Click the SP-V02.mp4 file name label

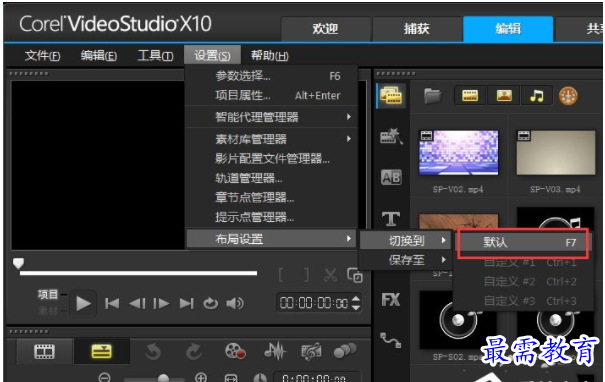(458, 189)
